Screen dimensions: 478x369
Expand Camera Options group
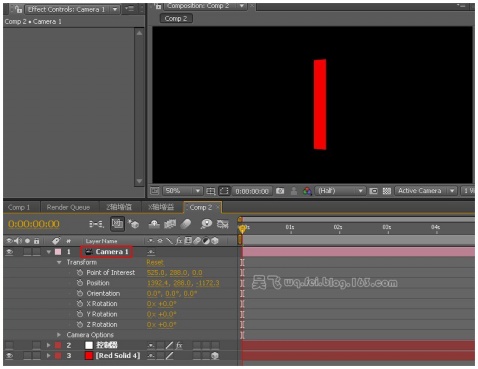[x=59, y=335]
